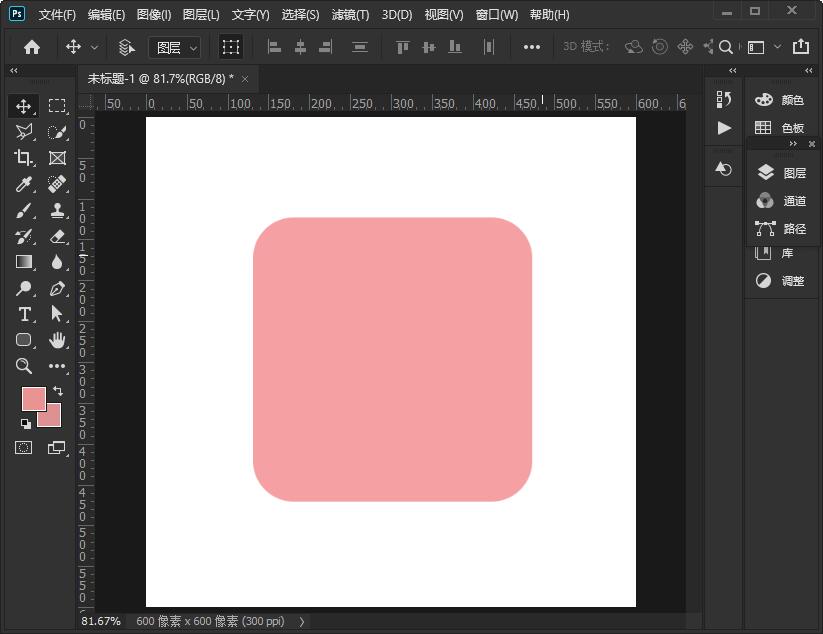Open the 图层 auto-select dropdown
Screen dimensions: 823x634
tap(174, 47)
